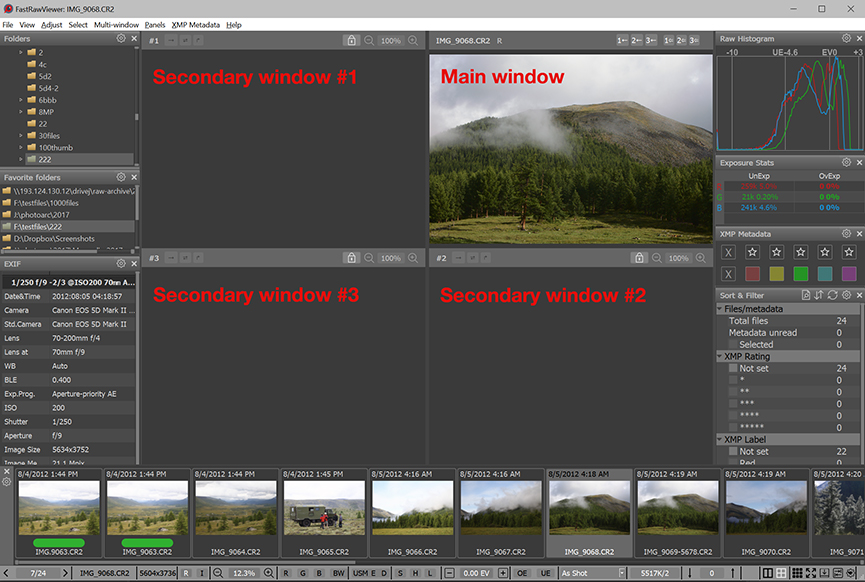
Task: Open the Multi-window menu
Action: (116, 24)
